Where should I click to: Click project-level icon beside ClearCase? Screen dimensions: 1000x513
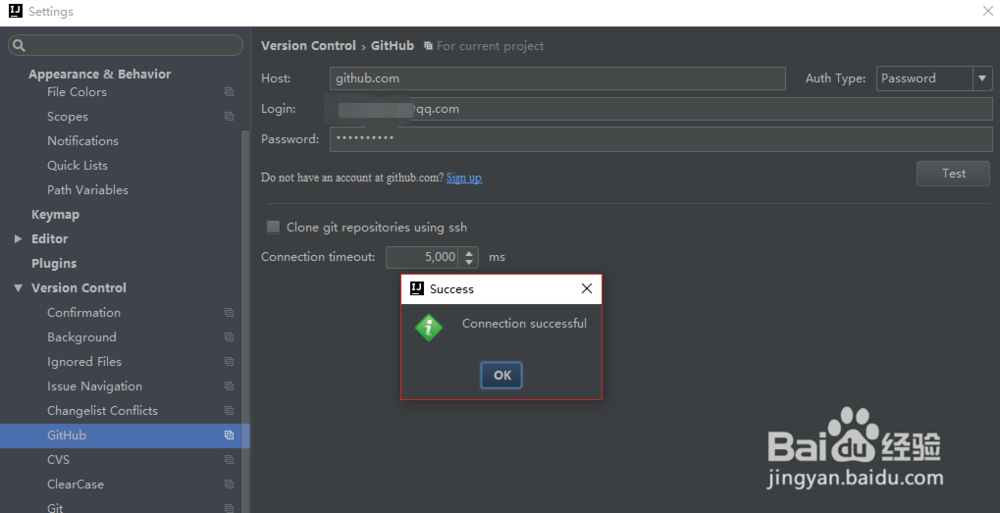[229, 484]
